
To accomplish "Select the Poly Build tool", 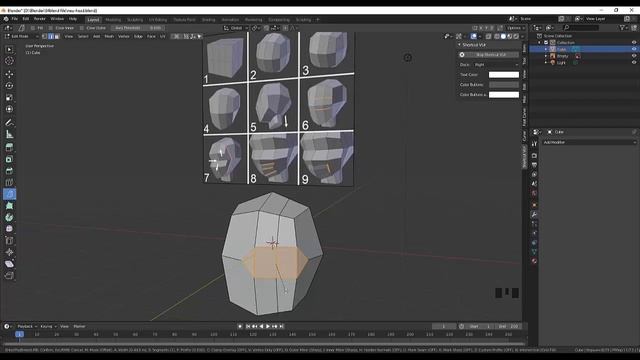I will [x=9, y=206].
